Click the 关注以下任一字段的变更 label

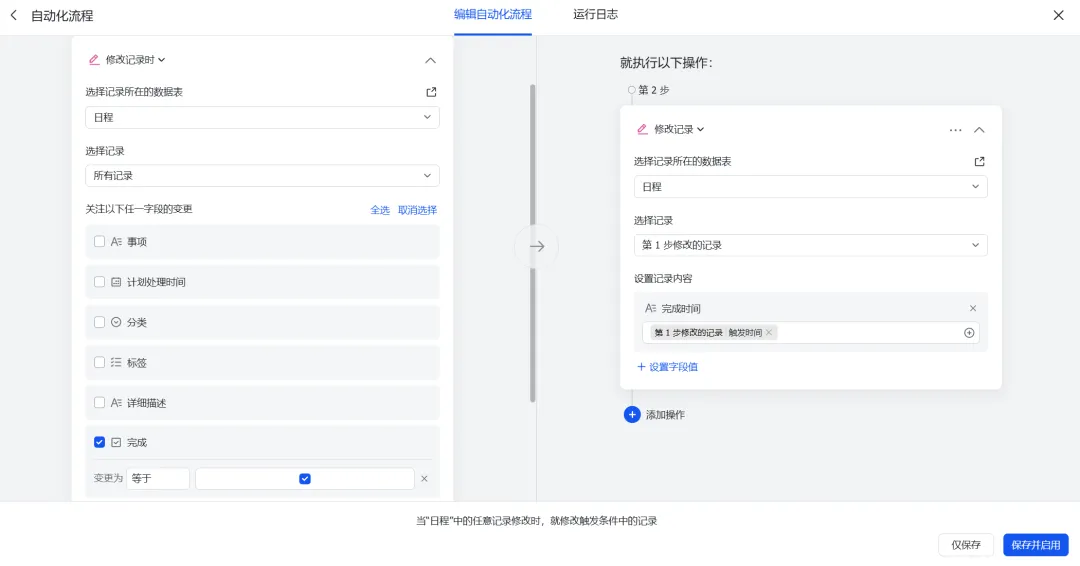tap(139, 209)
